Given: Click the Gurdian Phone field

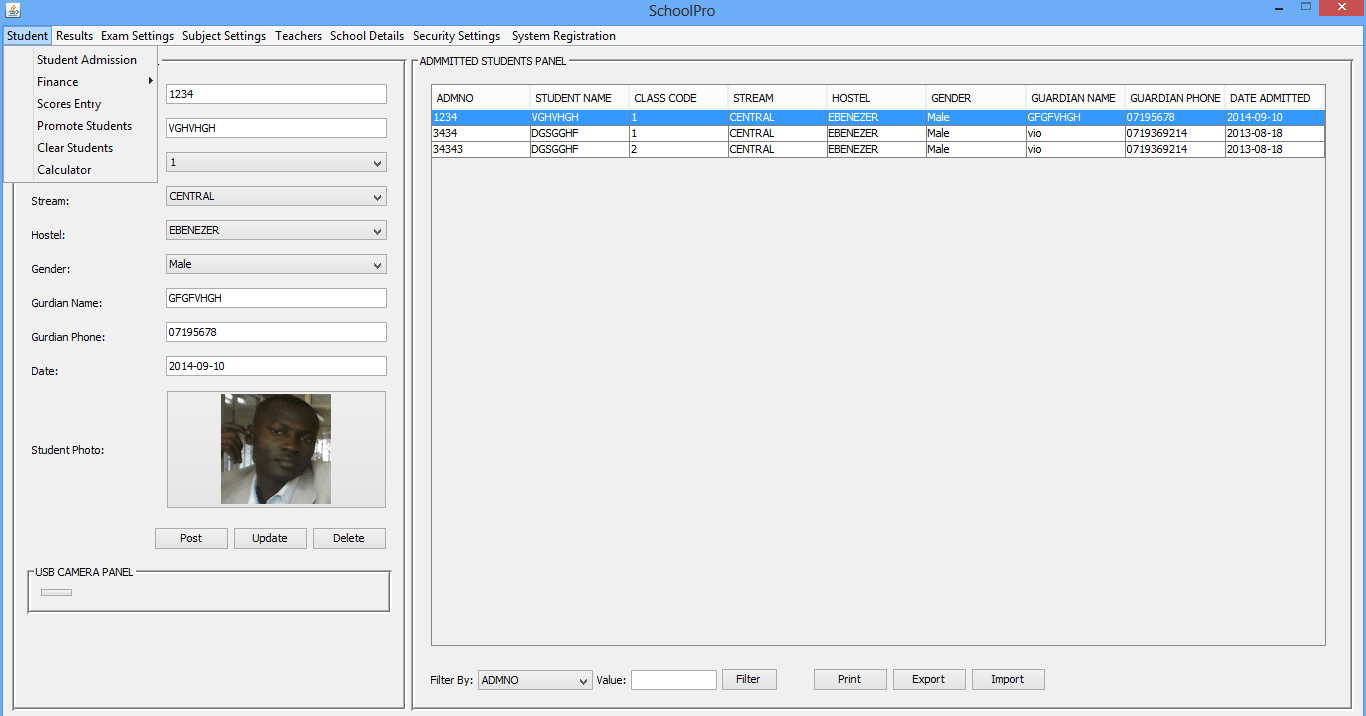Looking at the screenshot, I should [x=276, y=332].
